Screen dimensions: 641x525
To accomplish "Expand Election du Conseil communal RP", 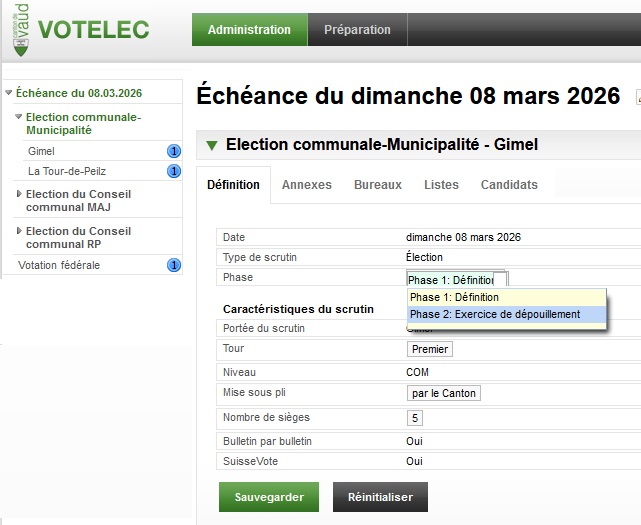I will (19, 232).
